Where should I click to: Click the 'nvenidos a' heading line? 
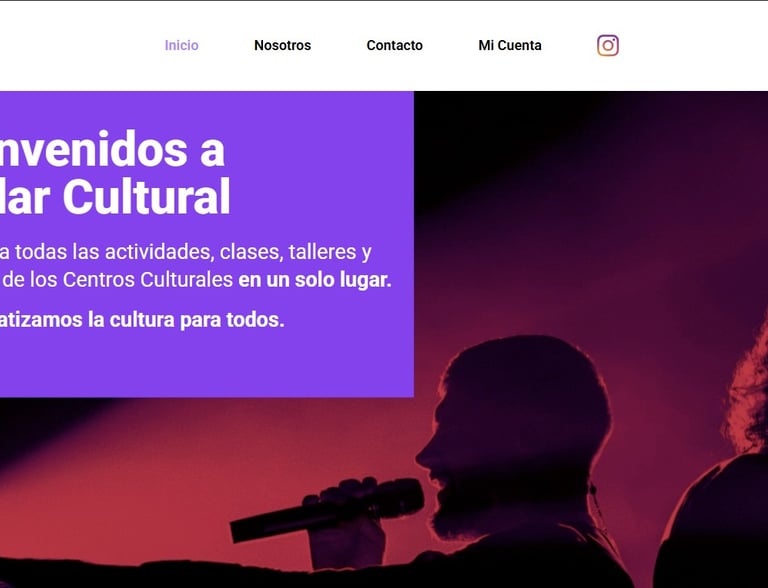pyautogui.click(x=112, y=149)
